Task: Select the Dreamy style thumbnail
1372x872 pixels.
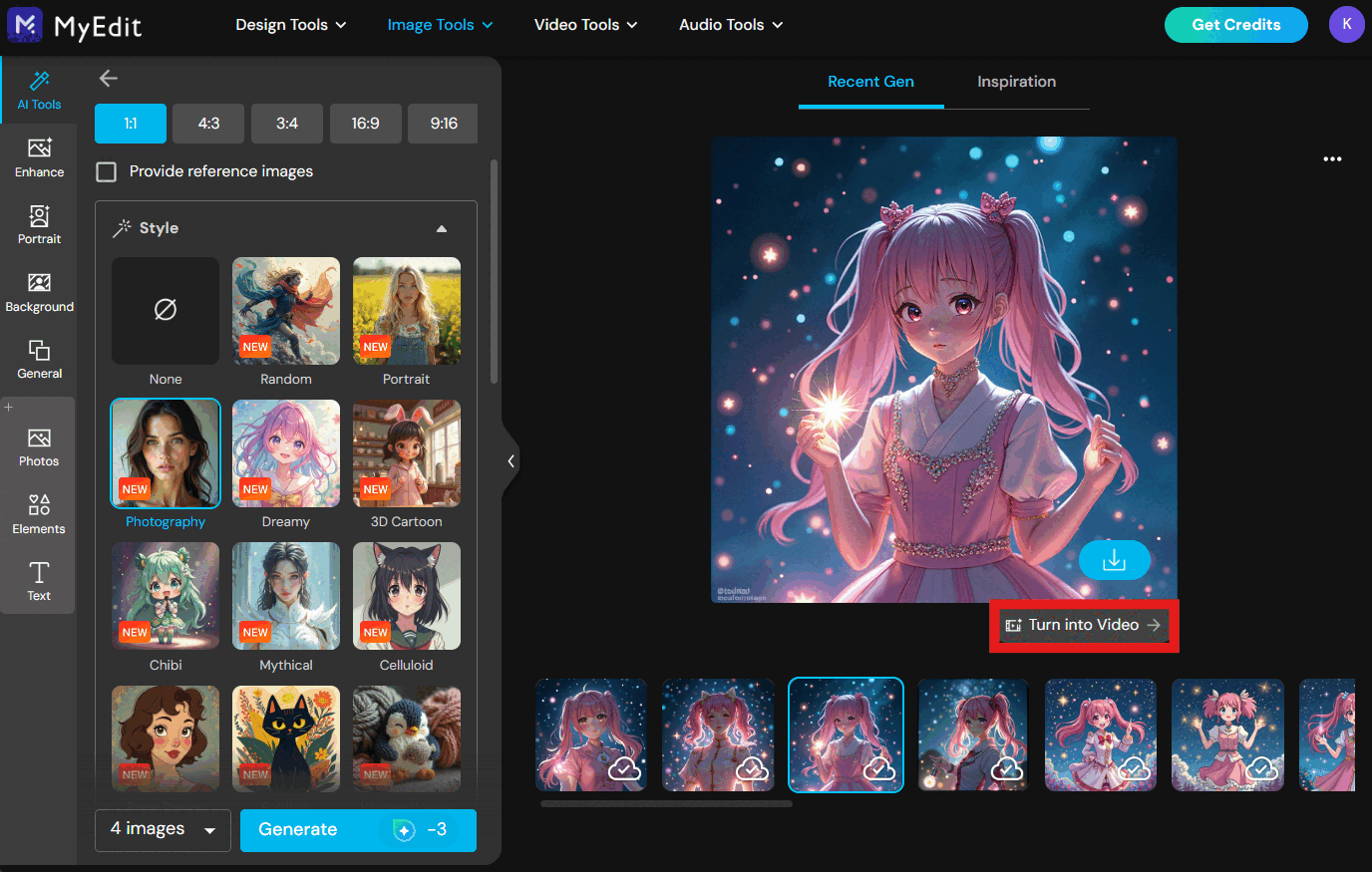Action: tap(286, 453)
